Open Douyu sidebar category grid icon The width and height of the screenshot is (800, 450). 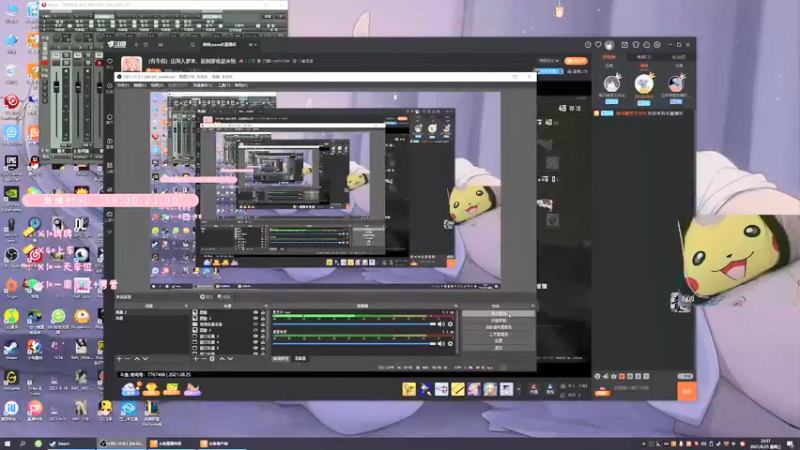pos(110,166)
